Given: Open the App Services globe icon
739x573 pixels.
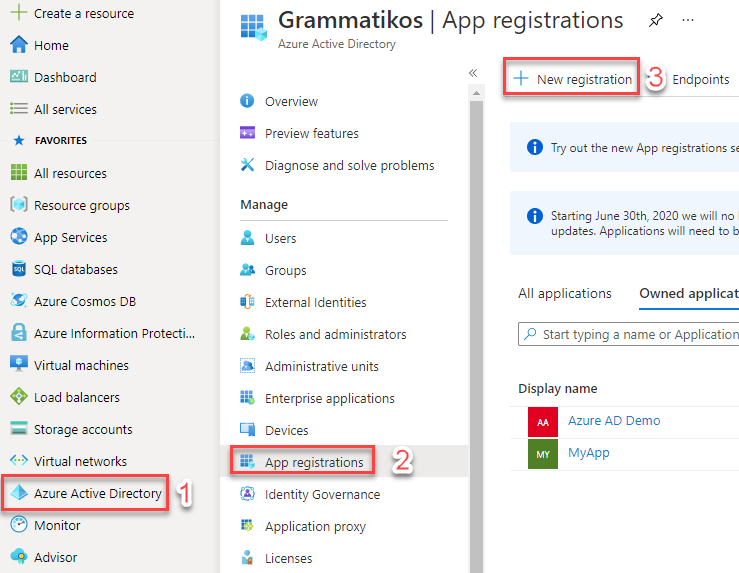Looking at the screenshot, I should [x=19, y=237].
